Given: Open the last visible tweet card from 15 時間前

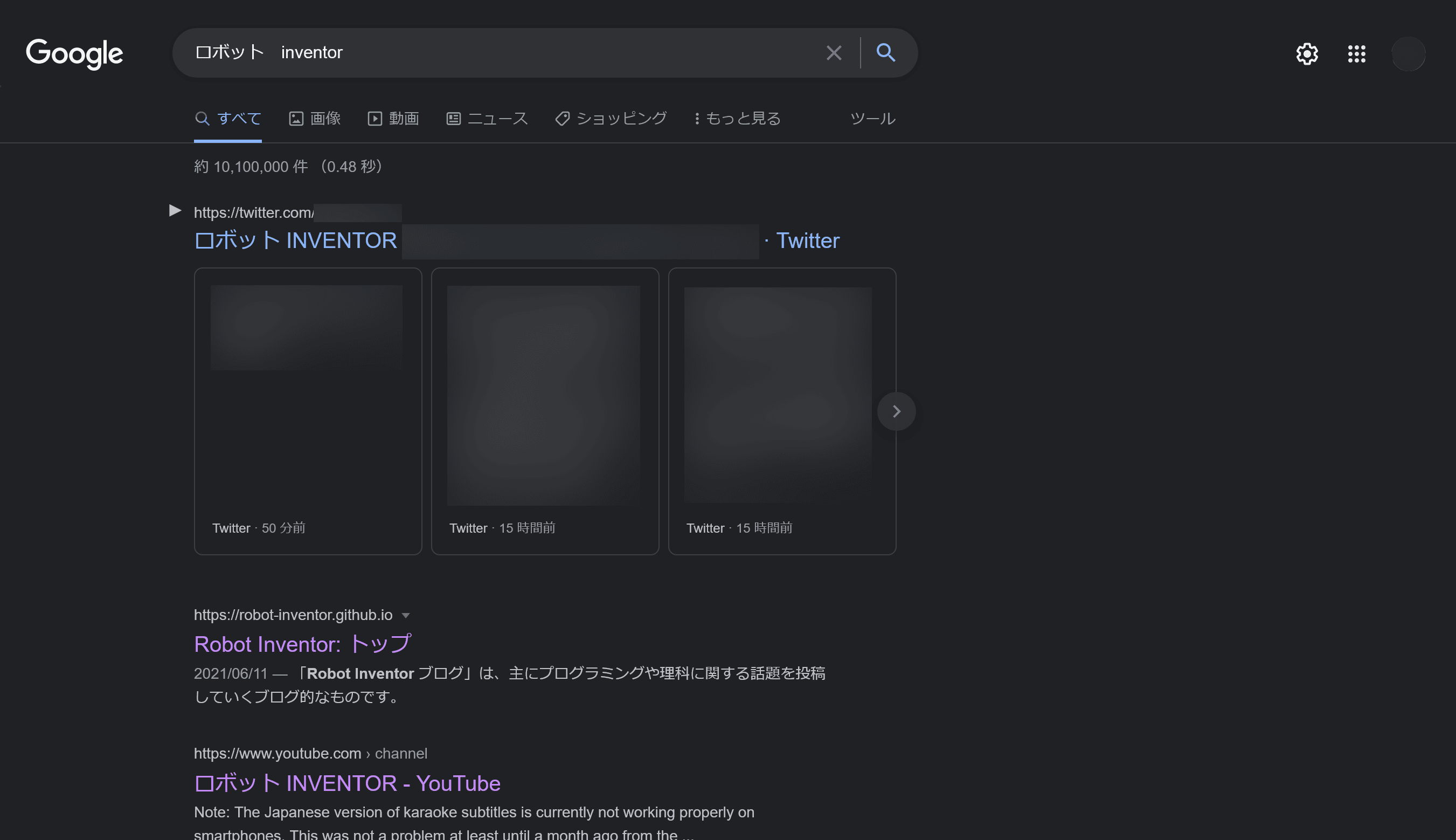Looking at the screenshot, I should [x=782, y=411].
